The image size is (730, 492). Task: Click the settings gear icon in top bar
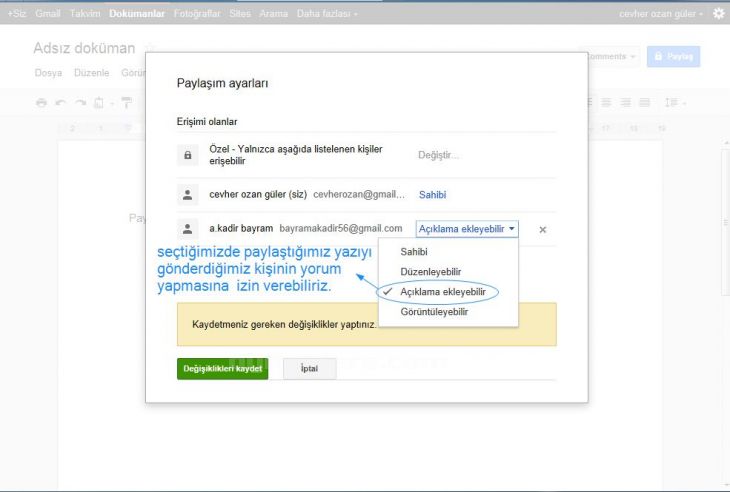click(718, 14)
